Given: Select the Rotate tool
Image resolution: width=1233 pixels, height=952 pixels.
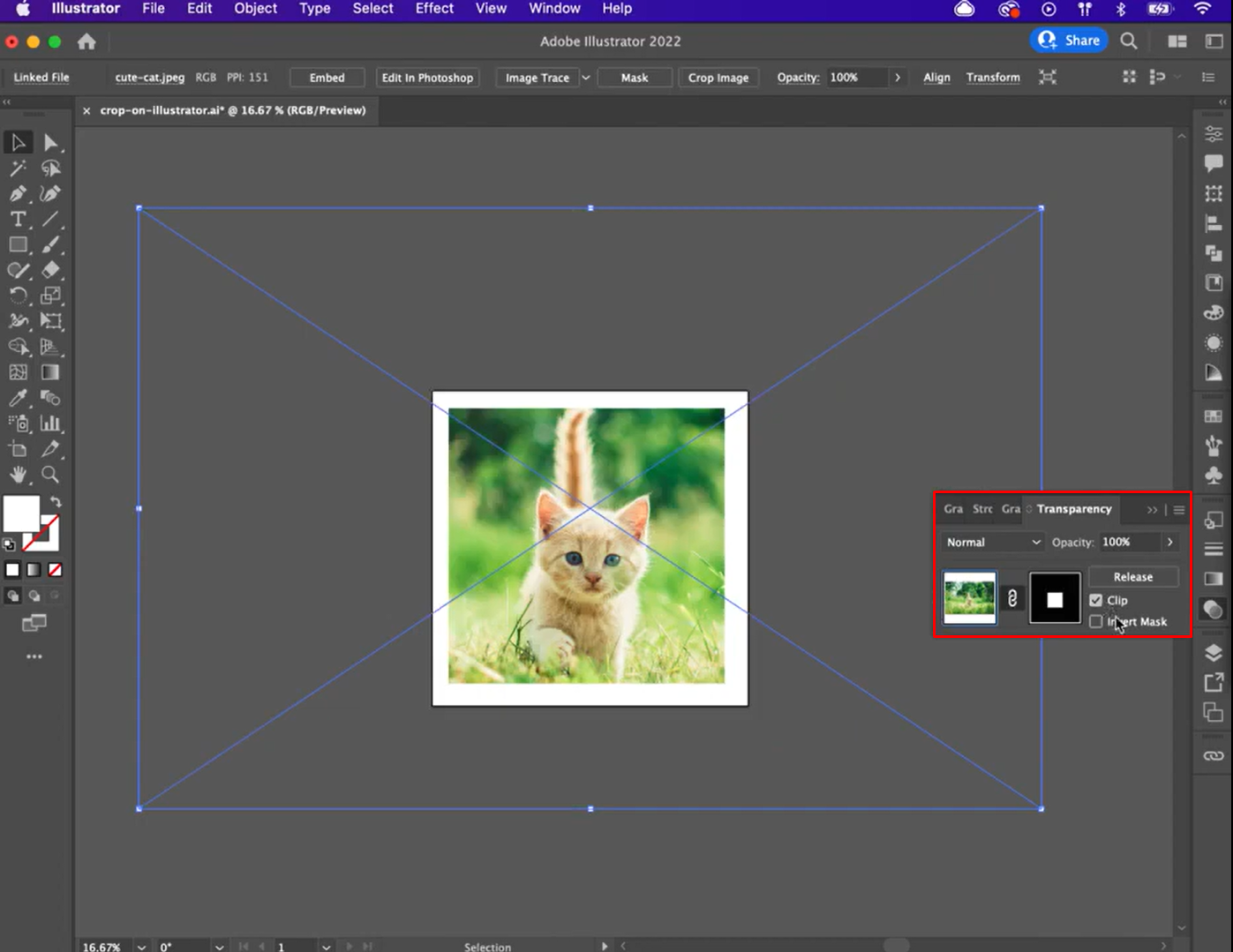Looking at the screenshot, I should [18, 296].
